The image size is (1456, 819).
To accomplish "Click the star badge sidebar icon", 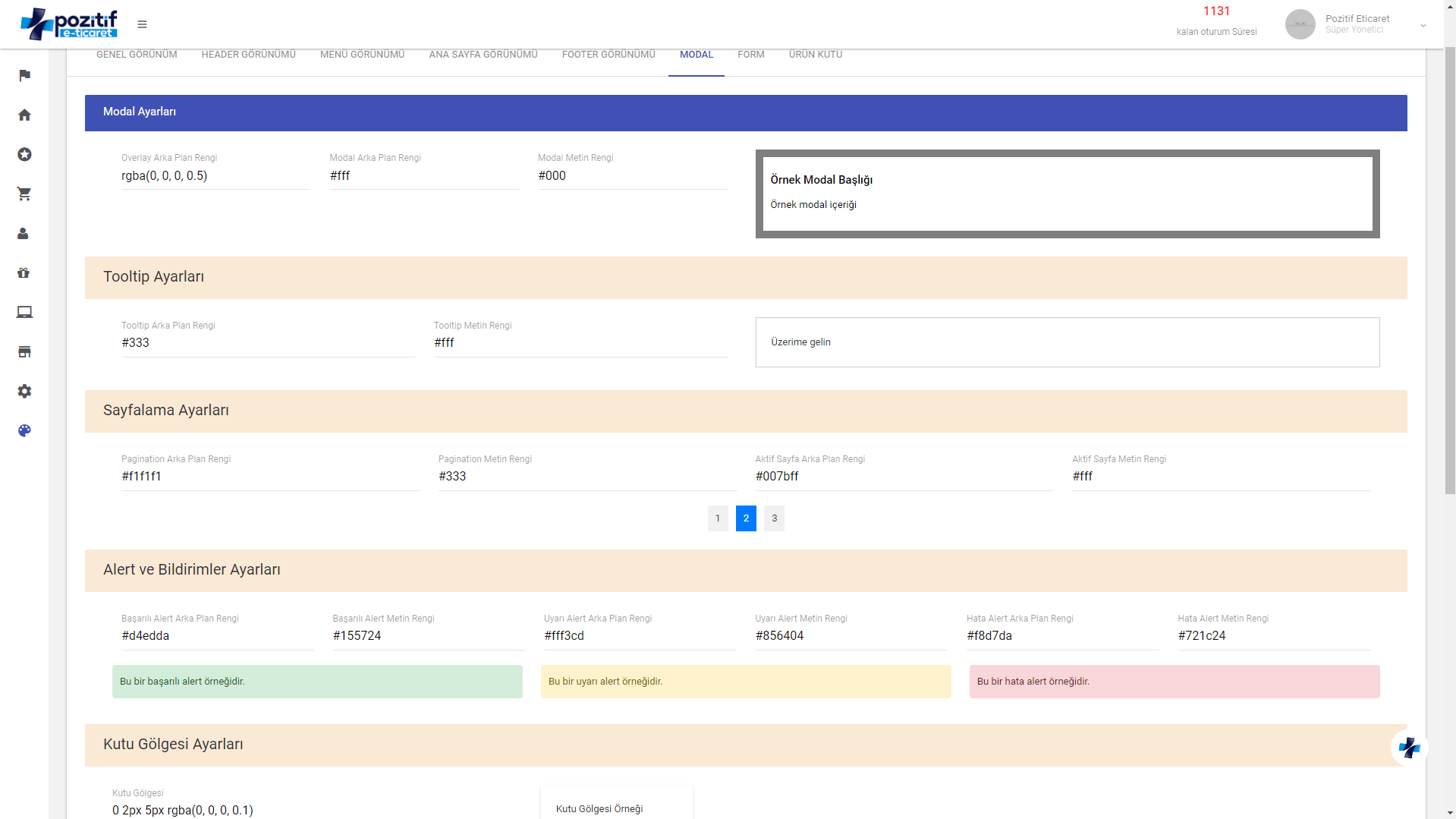I will pos(24,154).
